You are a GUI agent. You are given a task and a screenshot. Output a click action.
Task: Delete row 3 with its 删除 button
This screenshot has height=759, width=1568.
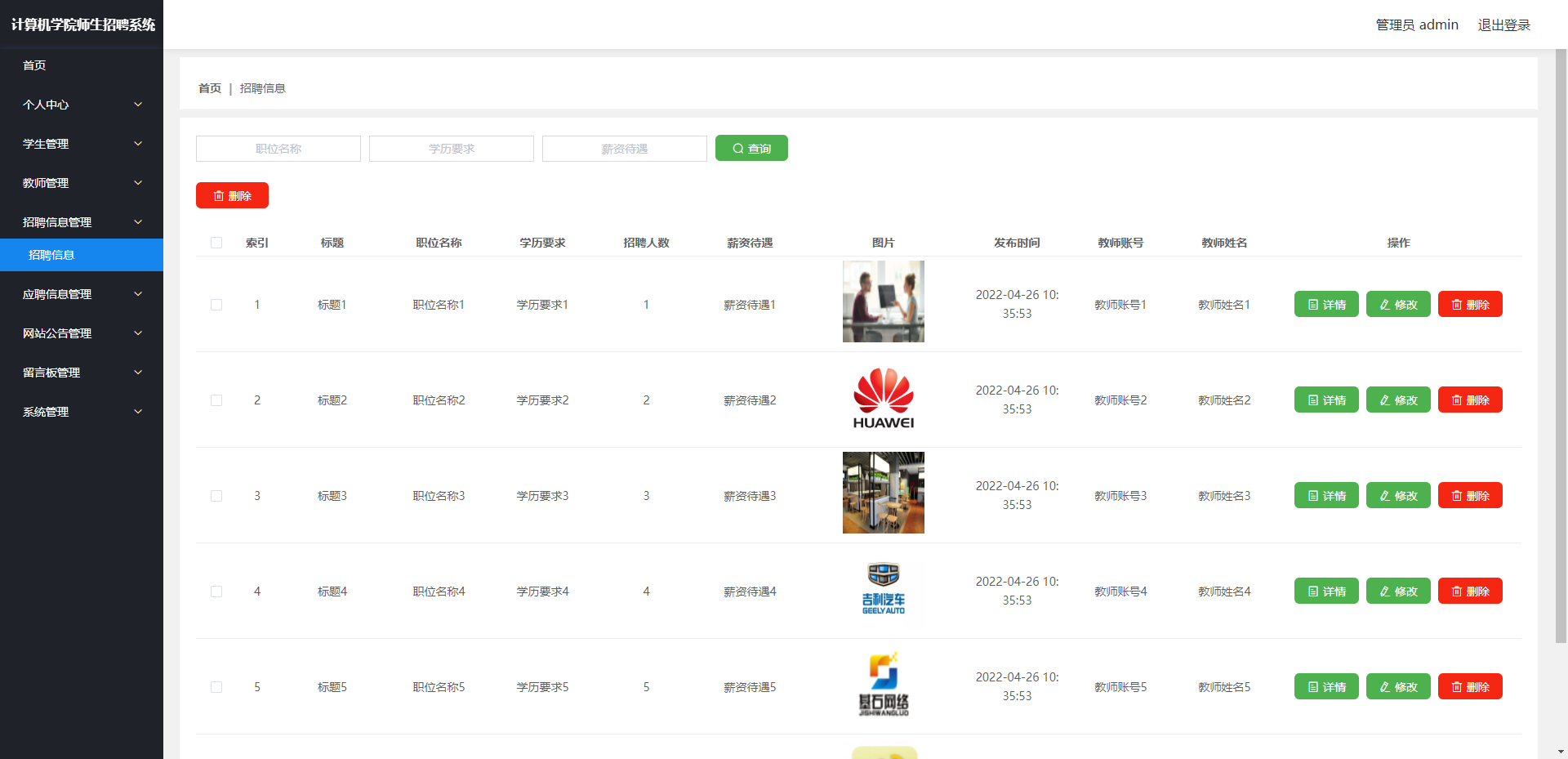click(1469, 495)
